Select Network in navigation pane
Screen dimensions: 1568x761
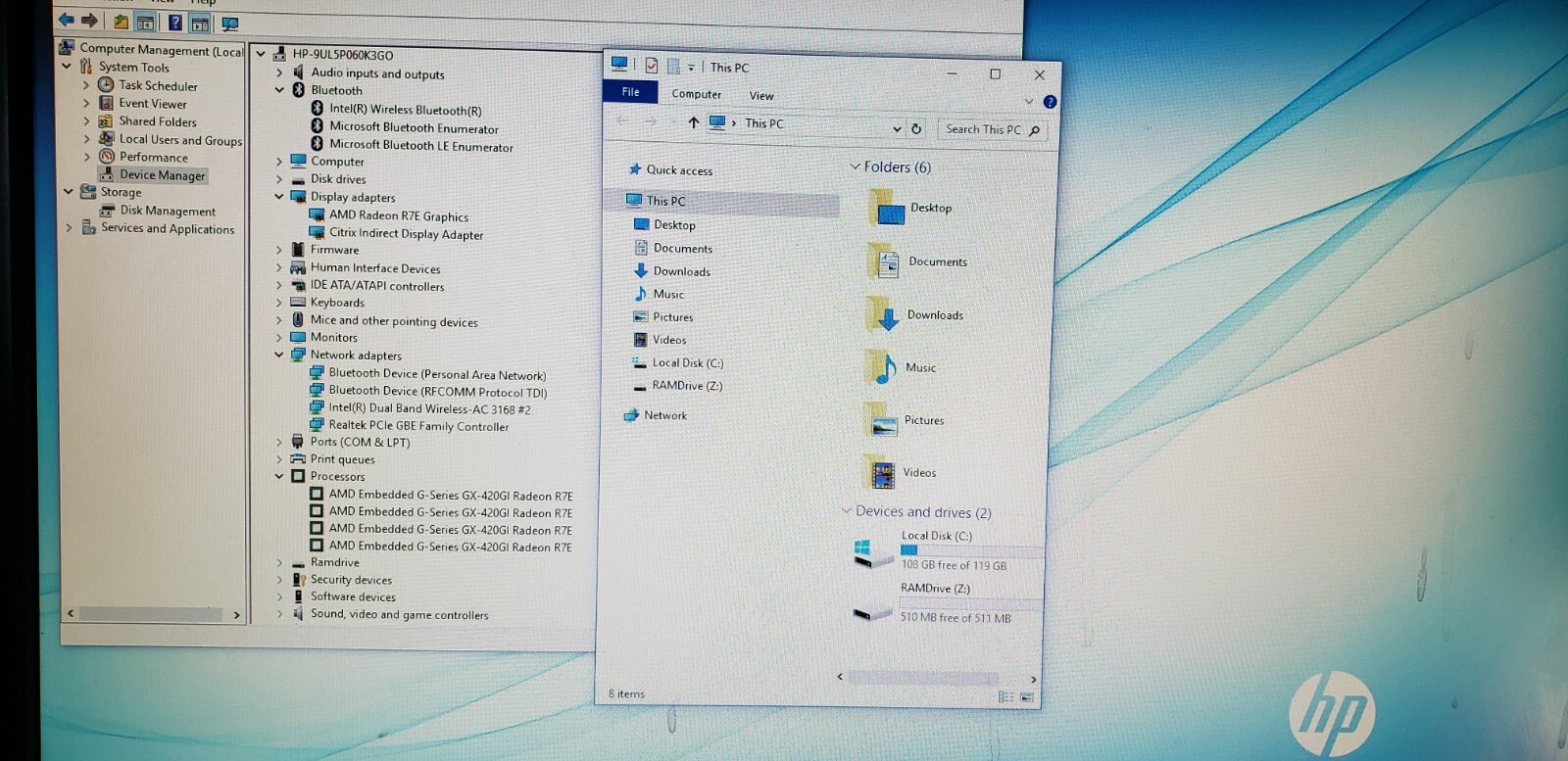[664, 415]
